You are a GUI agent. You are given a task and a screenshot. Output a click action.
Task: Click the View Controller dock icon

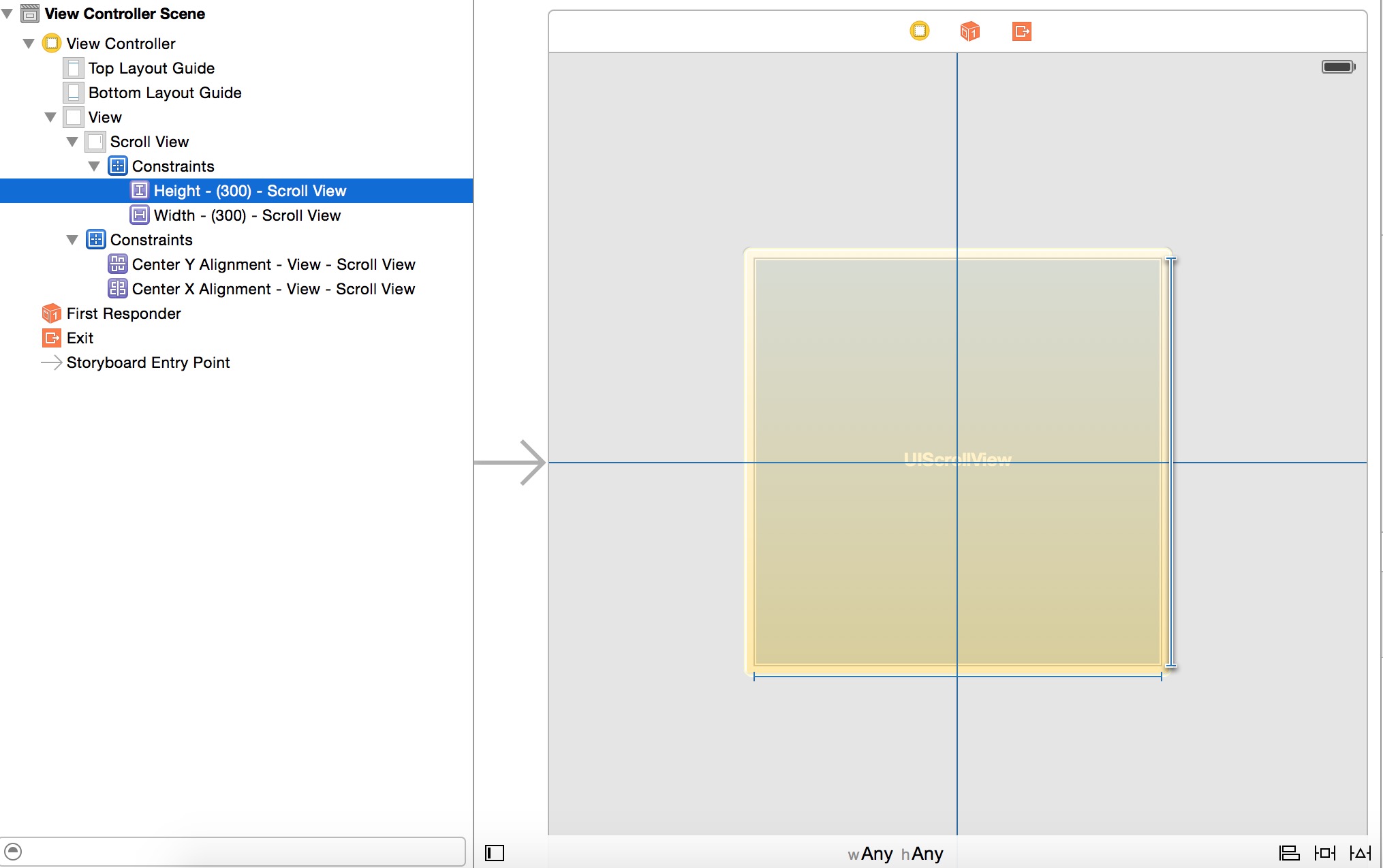919,31
